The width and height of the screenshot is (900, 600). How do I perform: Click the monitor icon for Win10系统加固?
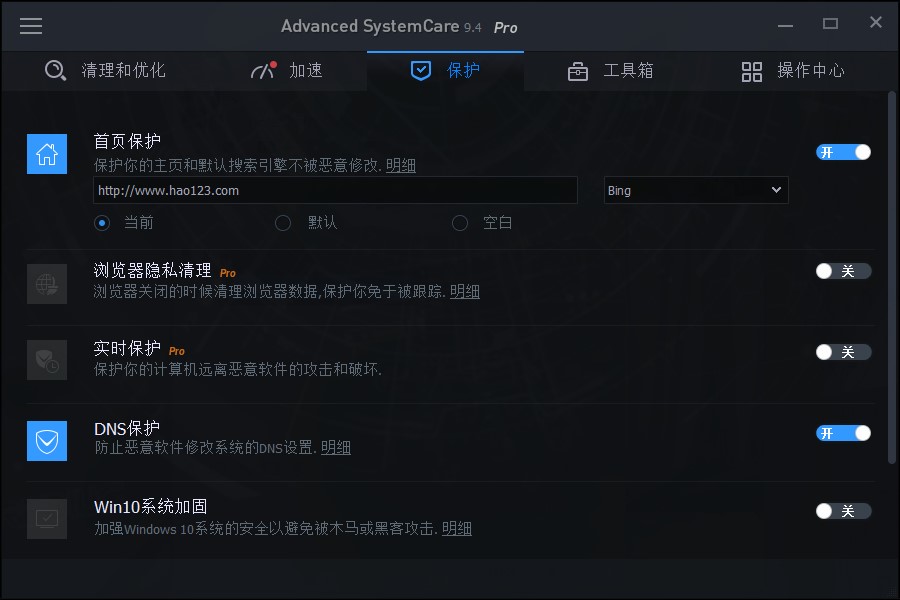pos(47,518)
